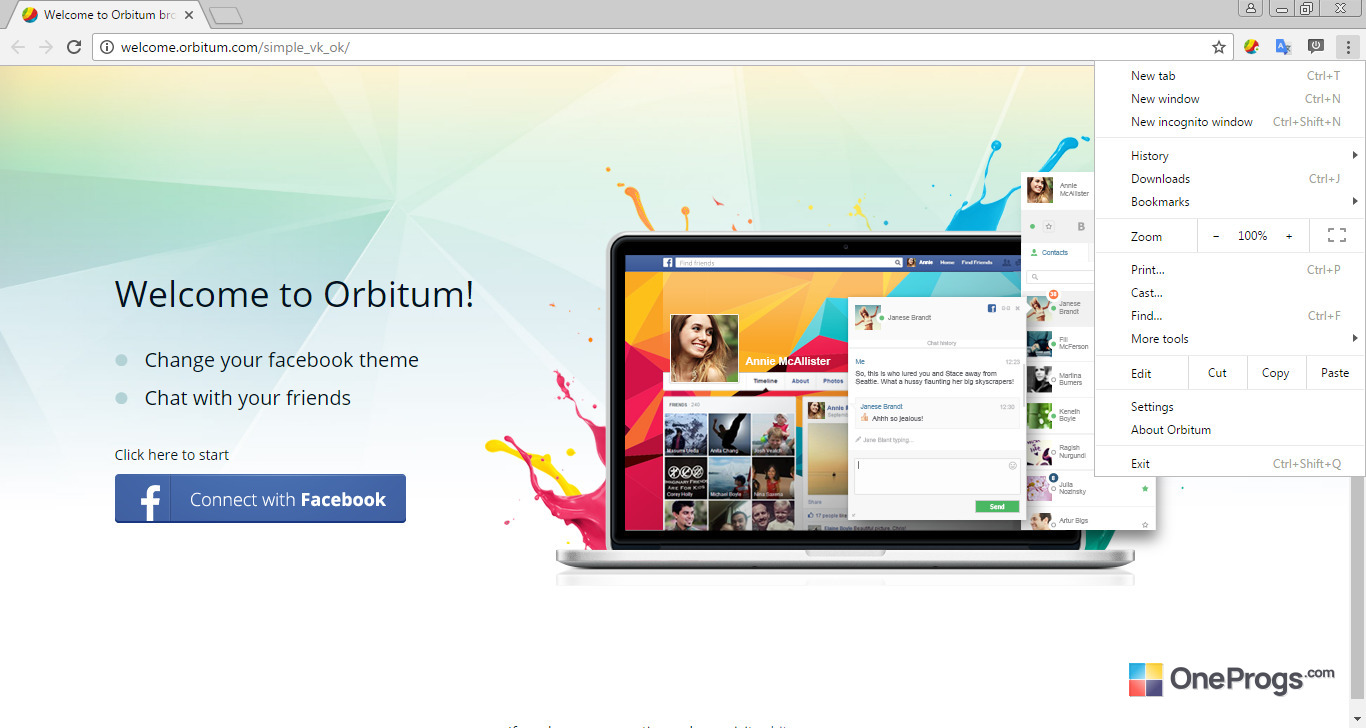Expand the History submenu
This screenshot has width=1366, height=728.
[1230, 156]
